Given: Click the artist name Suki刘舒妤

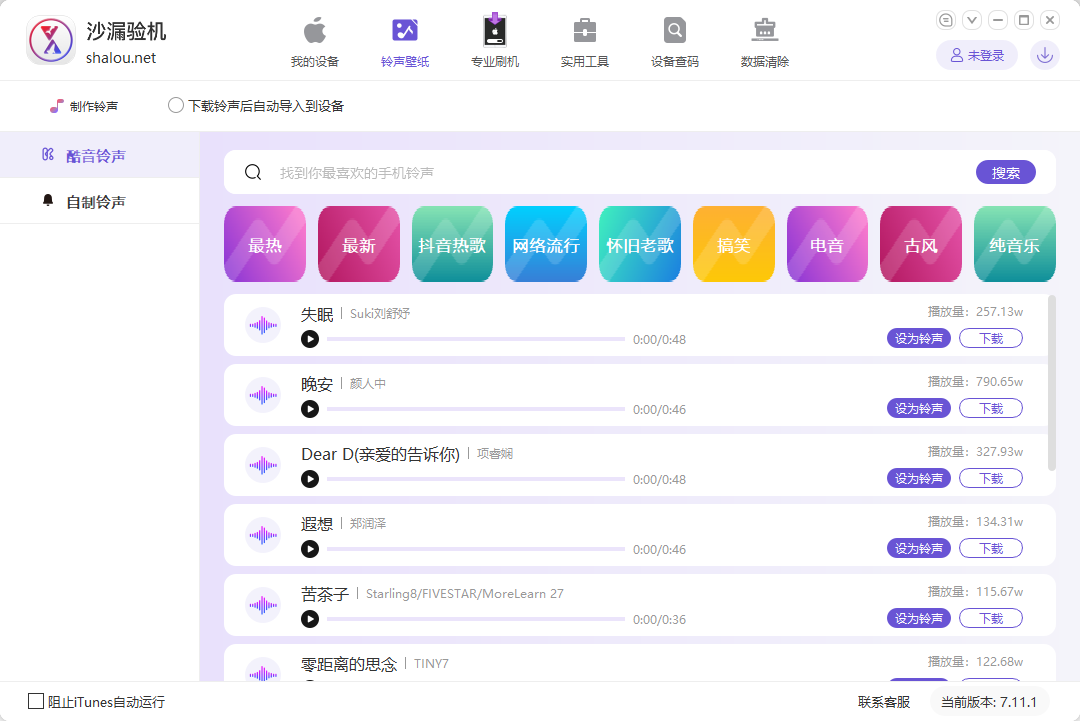Looking at the screenshot, I should pos(380,313).
